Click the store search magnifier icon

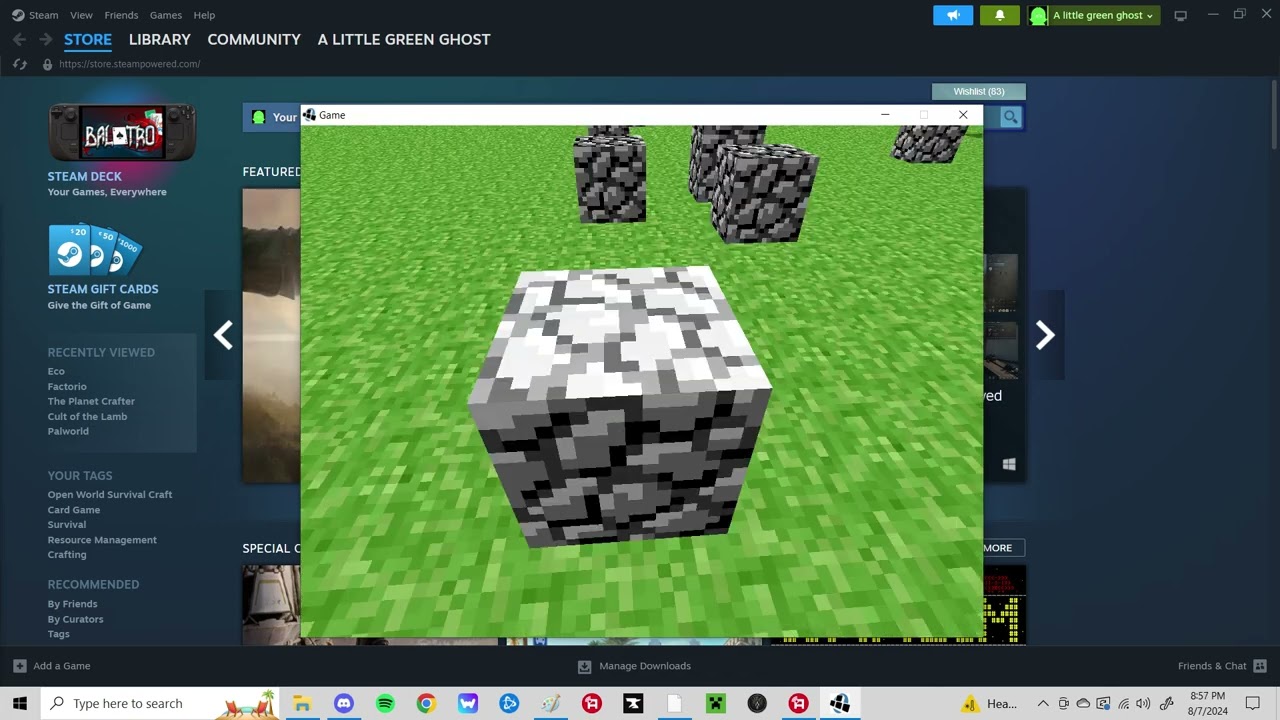[1011, 117]
